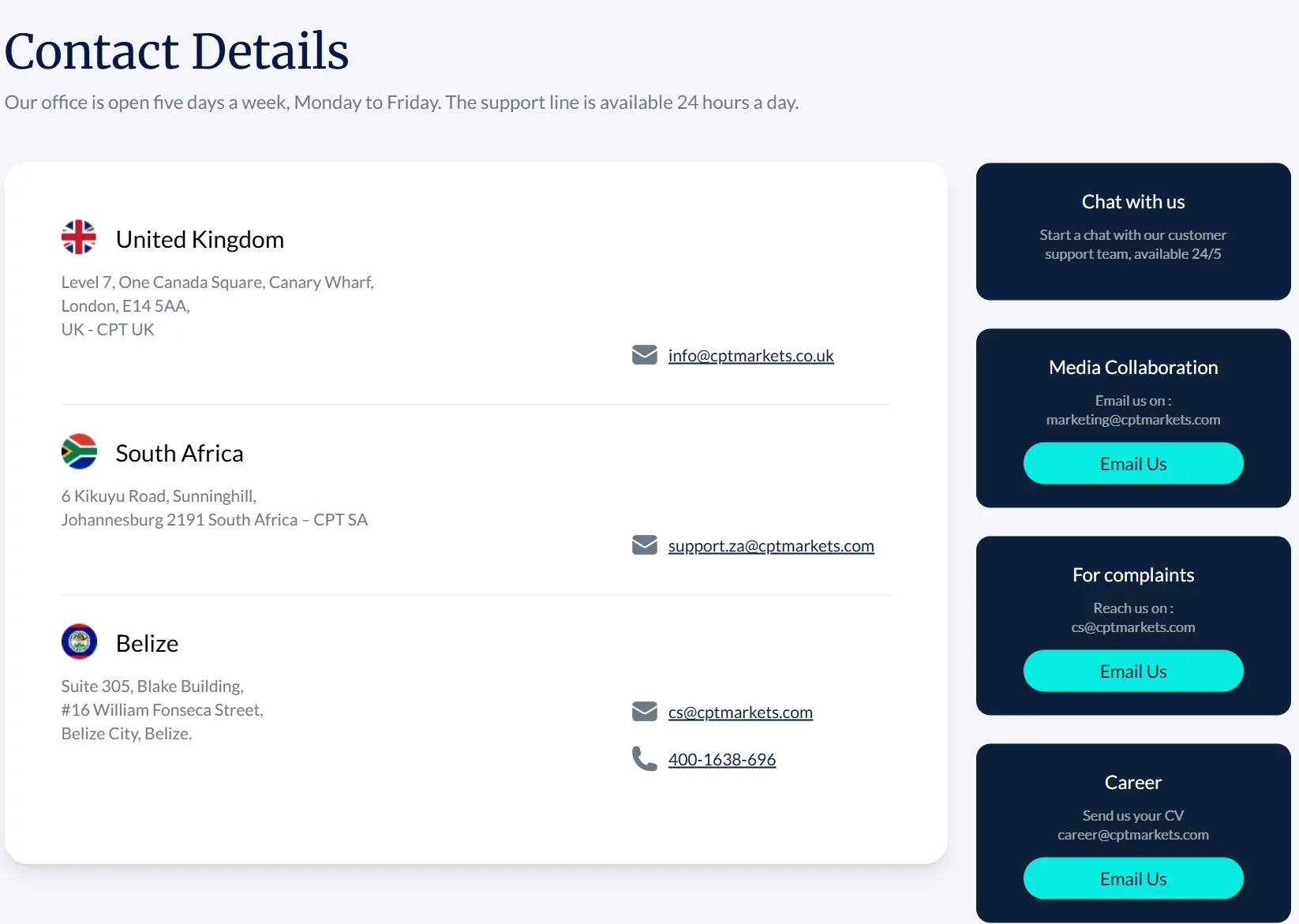
Task: Click the South Africa heading
Action: pyautogui.click(x=179, y=453)
